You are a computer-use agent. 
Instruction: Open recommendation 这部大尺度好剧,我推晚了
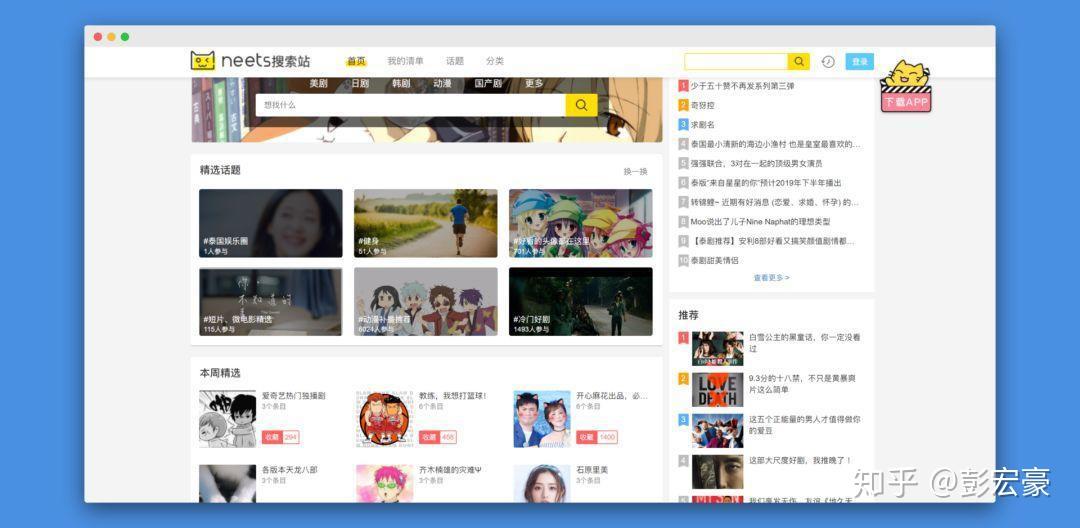(800, 460)
